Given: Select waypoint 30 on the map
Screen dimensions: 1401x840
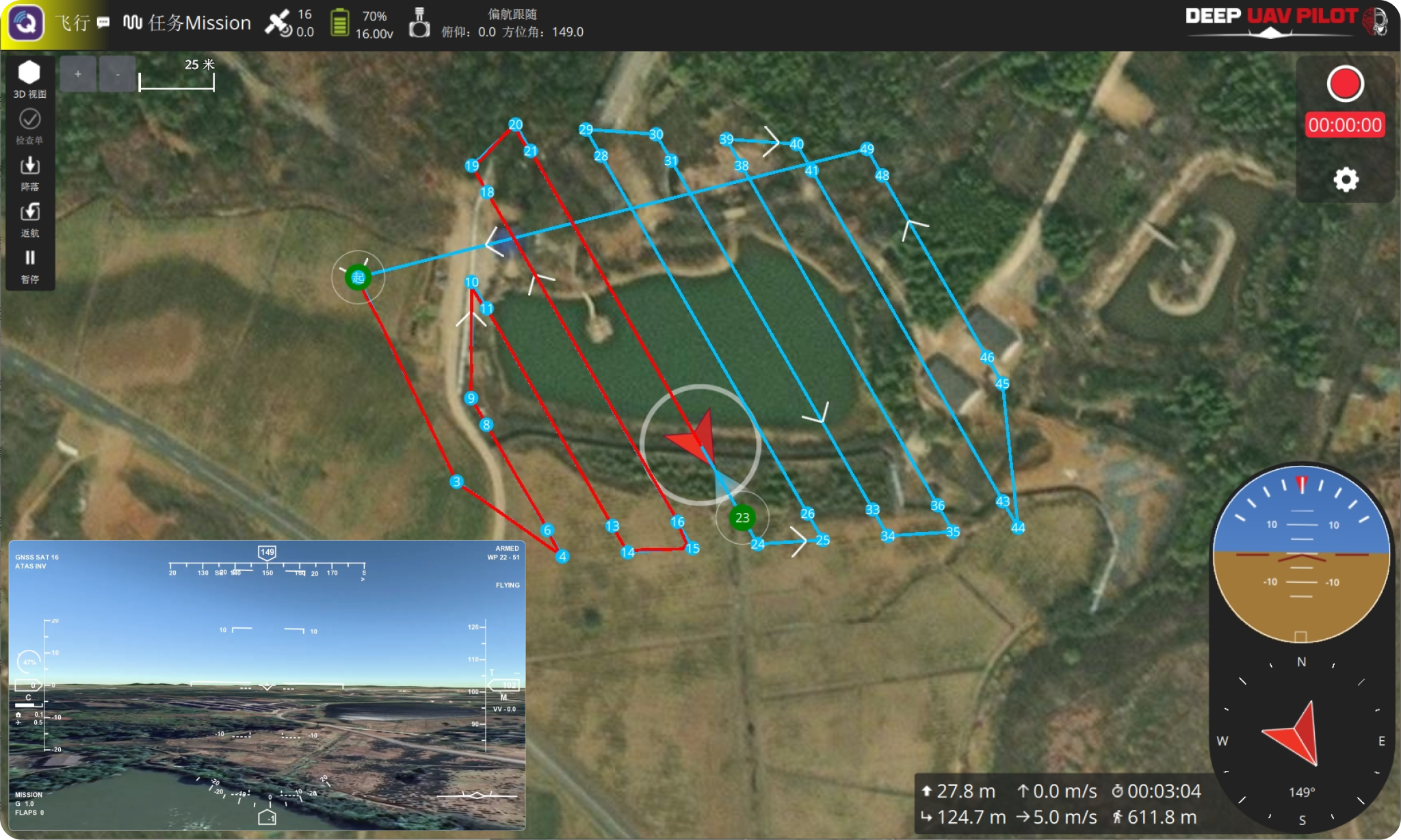Looking at the screenshot, I should click(x=656, y=134).
